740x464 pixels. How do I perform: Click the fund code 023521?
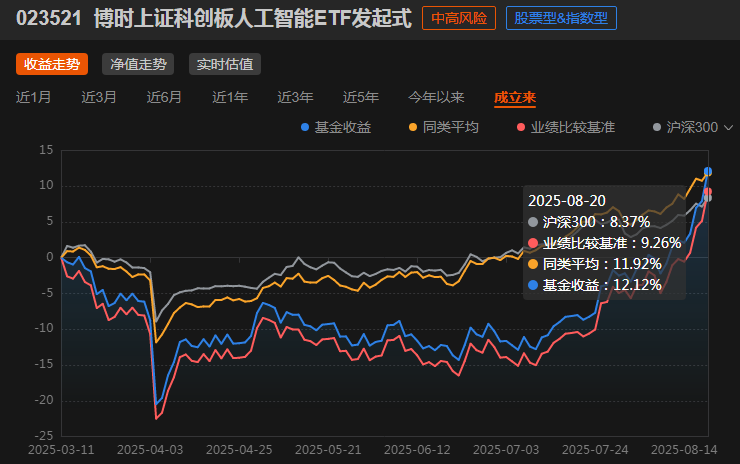[x=49, y=18]
